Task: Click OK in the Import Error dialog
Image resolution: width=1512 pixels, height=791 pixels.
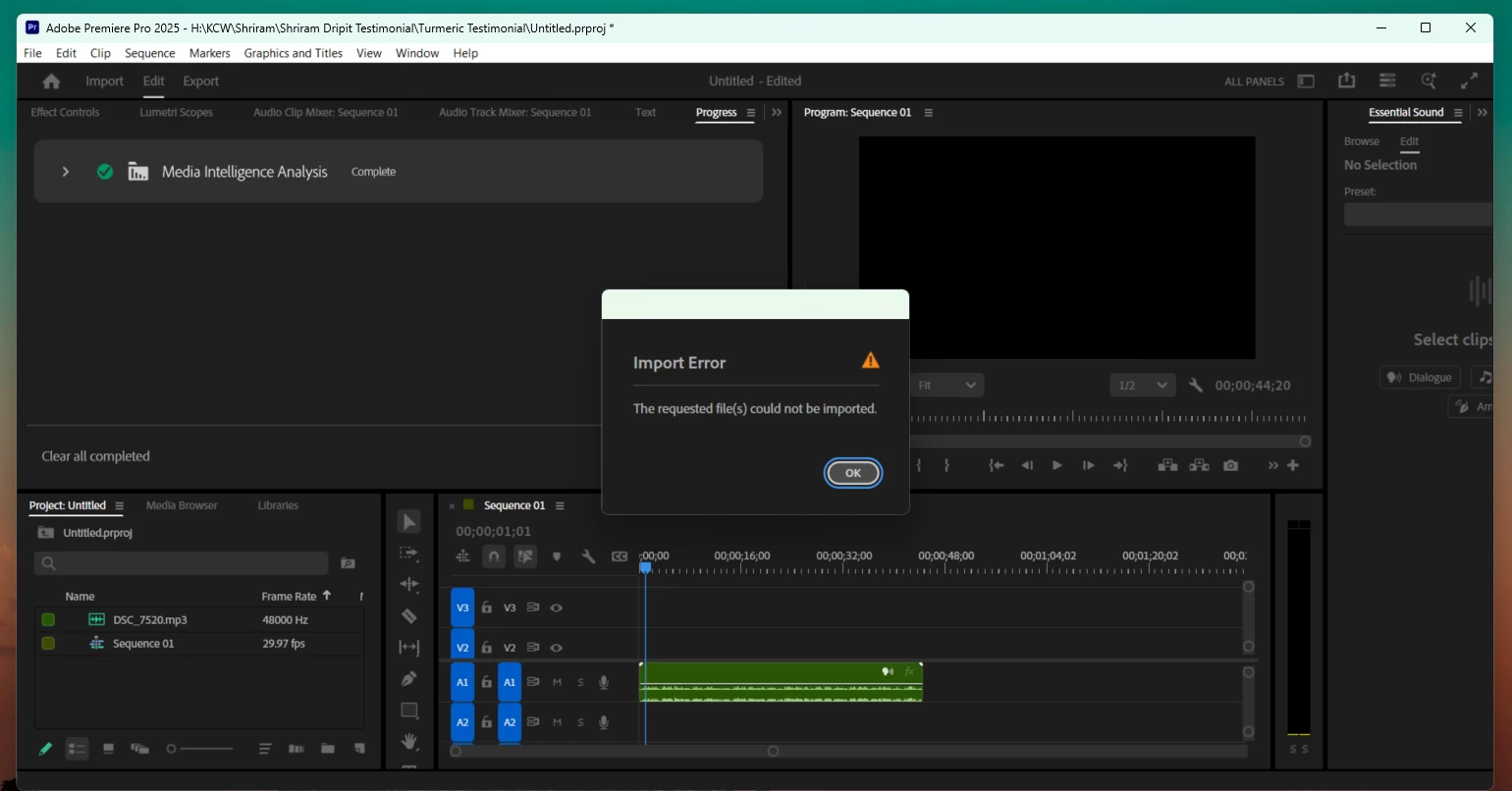Action: 852,473
